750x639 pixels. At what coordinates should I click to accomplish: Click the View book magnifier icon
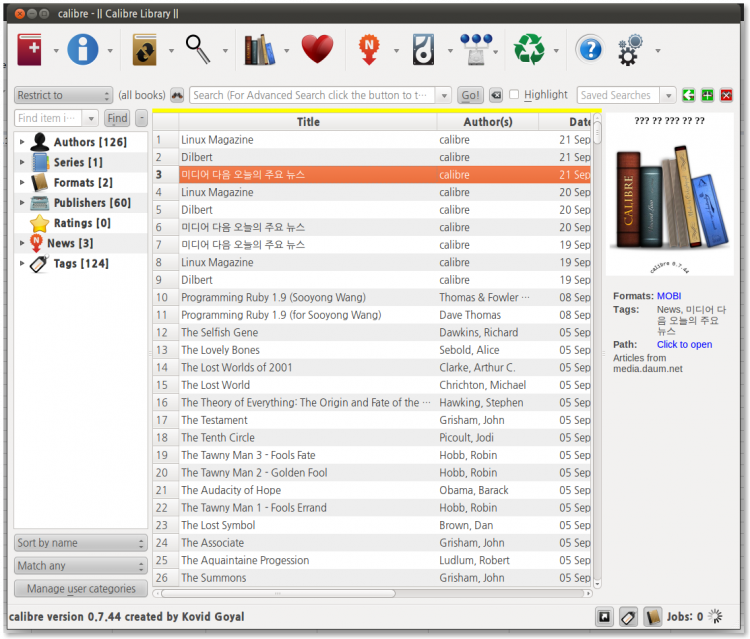[x=198, y=50]
